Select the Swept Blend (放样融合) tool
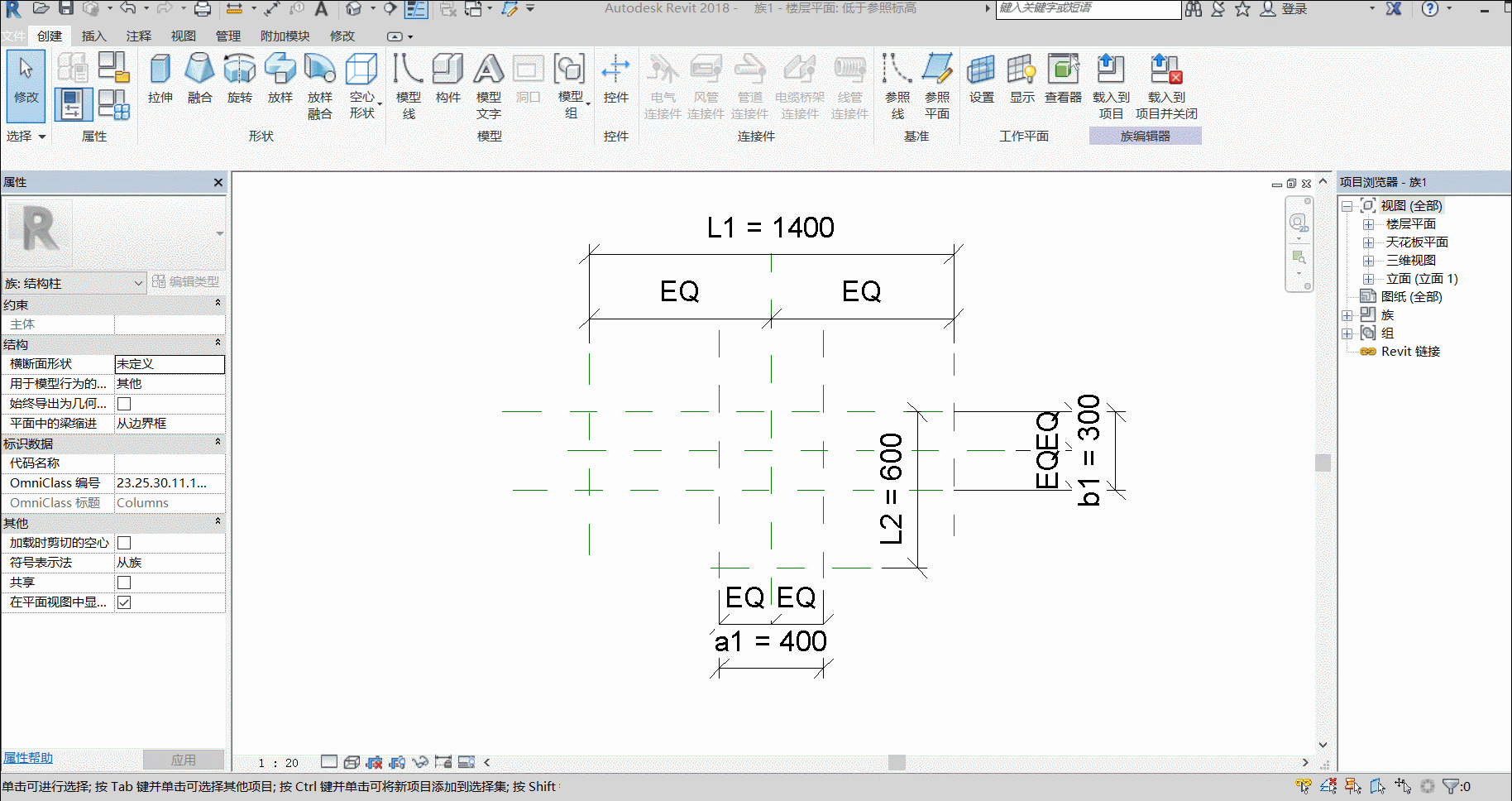Screen dimensions: 1512x801 coord(320,86)
